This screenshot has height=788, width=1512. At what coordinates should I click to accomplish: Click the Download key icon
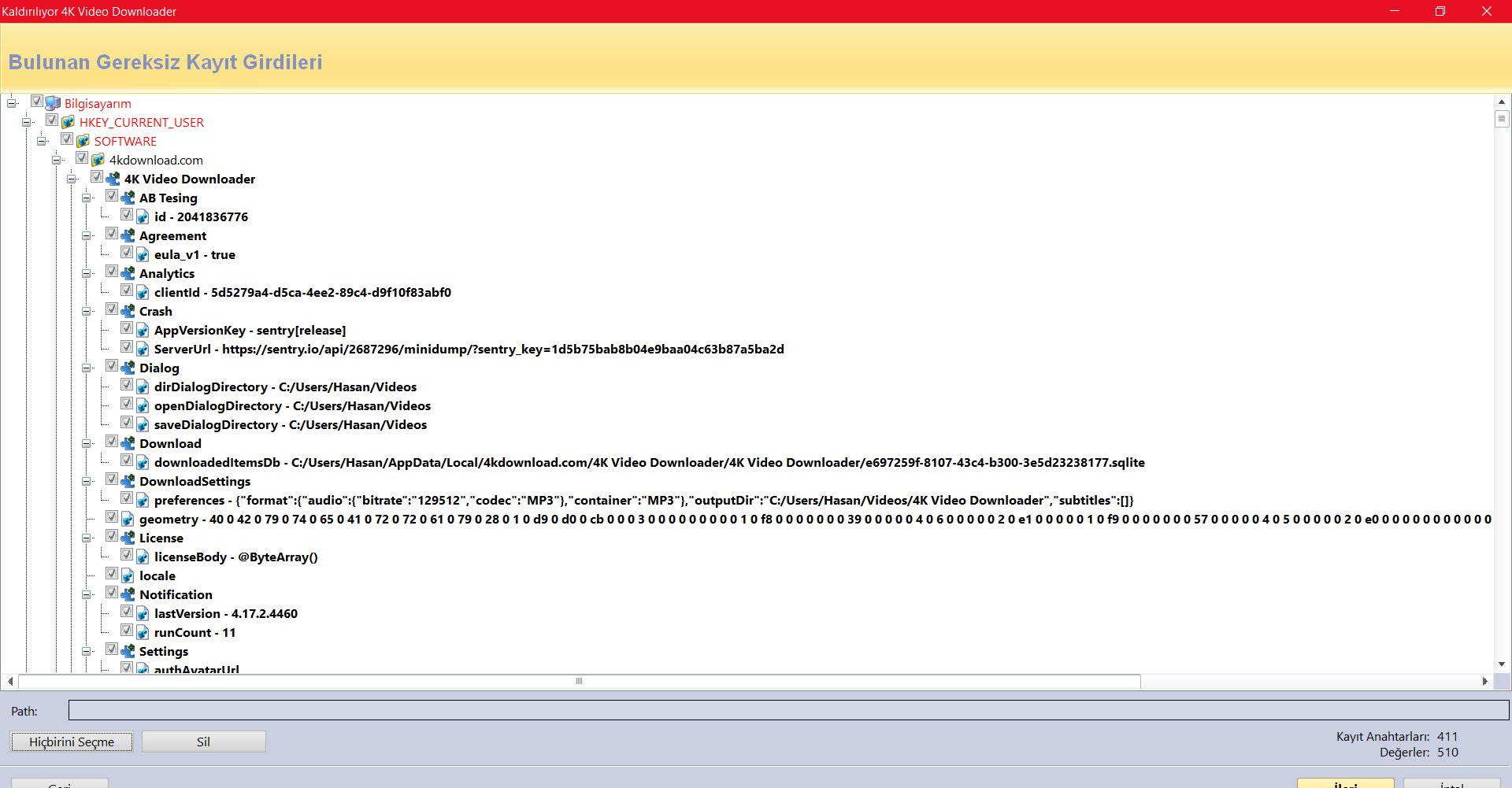128,443
